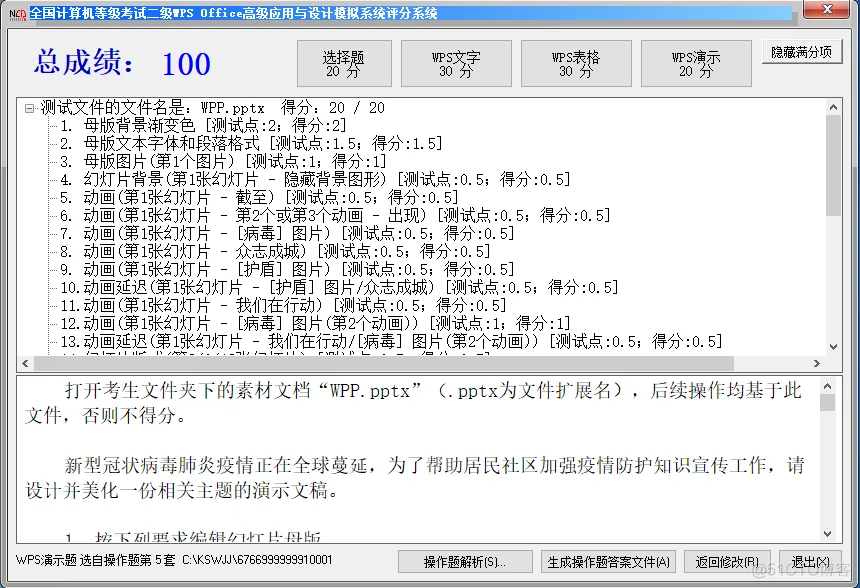Select tree row 11. 动画 我们在行动
This screenshot has height=588, width=860.
pyautogui.click(x=283, y=306)
